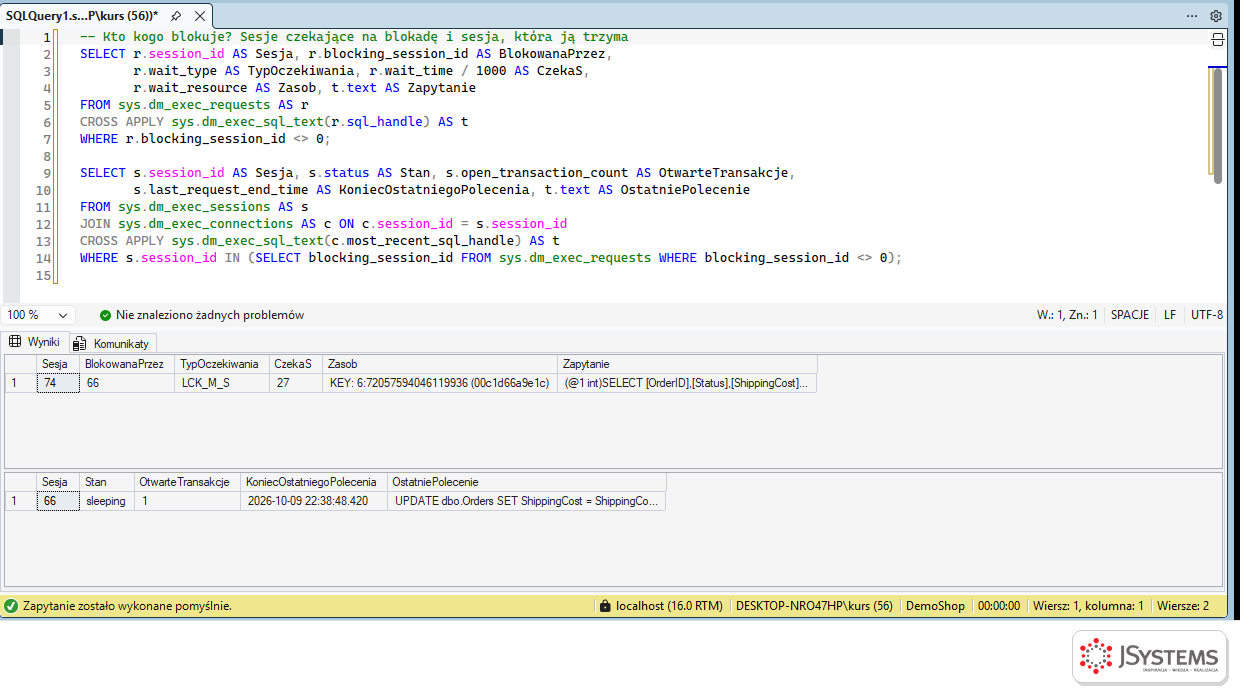Click the Wyniki grid icon
This screenshot has width=1240, height=692.
[15, 341]
